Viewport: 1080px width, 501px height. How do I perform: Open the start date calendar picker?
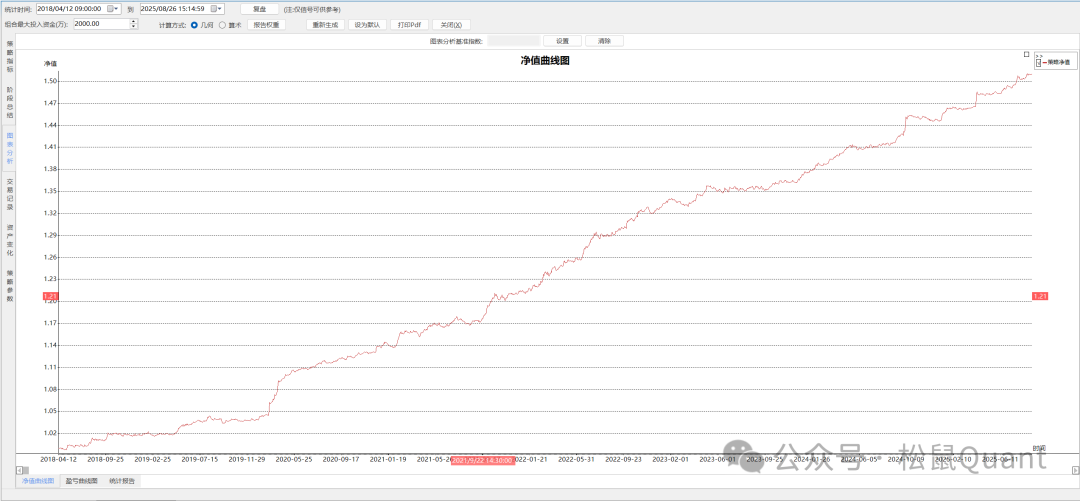(x=111, y=8)
